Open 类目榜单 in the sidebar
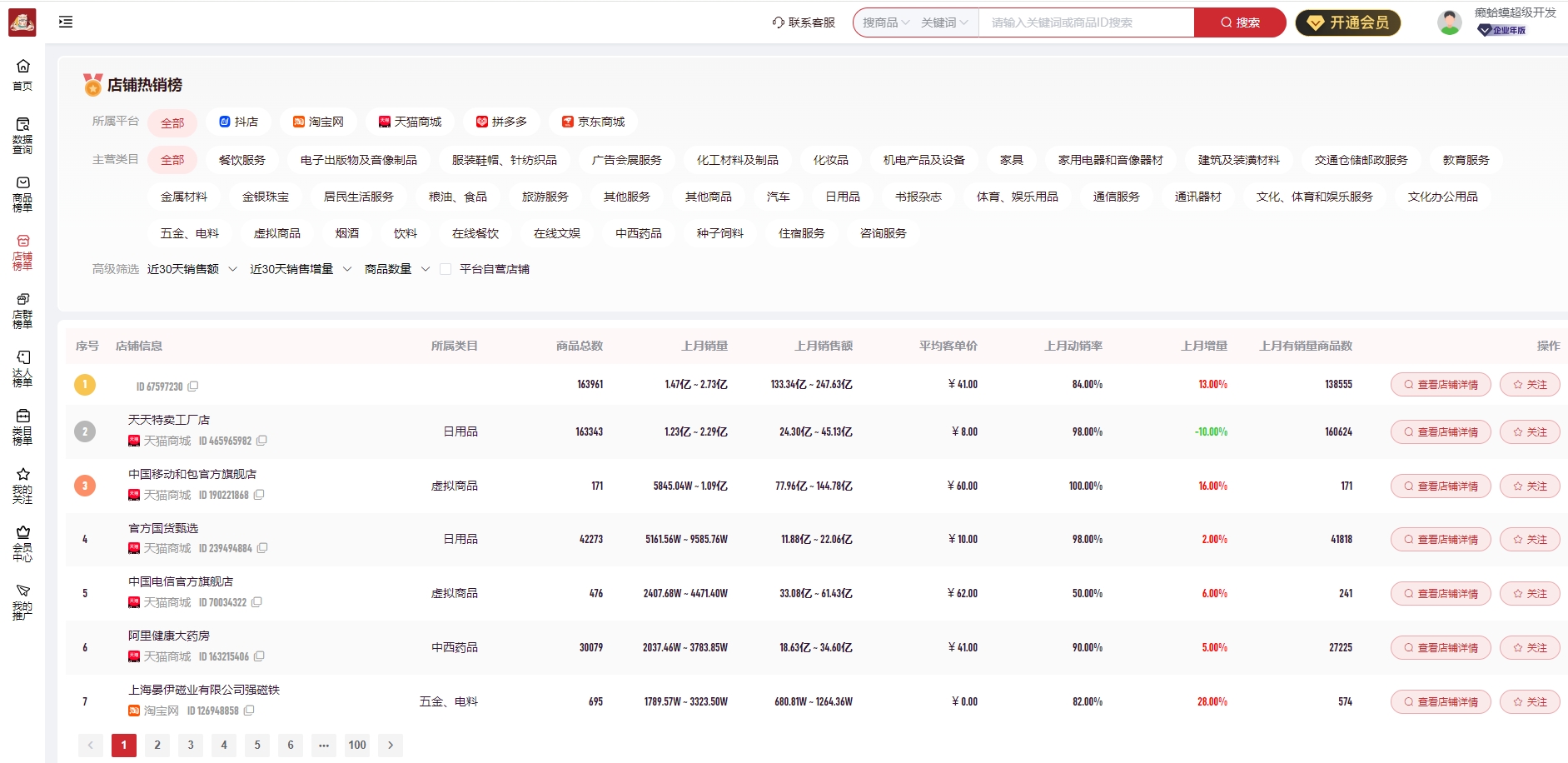The image size is (1568, 763). tap(22, 423)
